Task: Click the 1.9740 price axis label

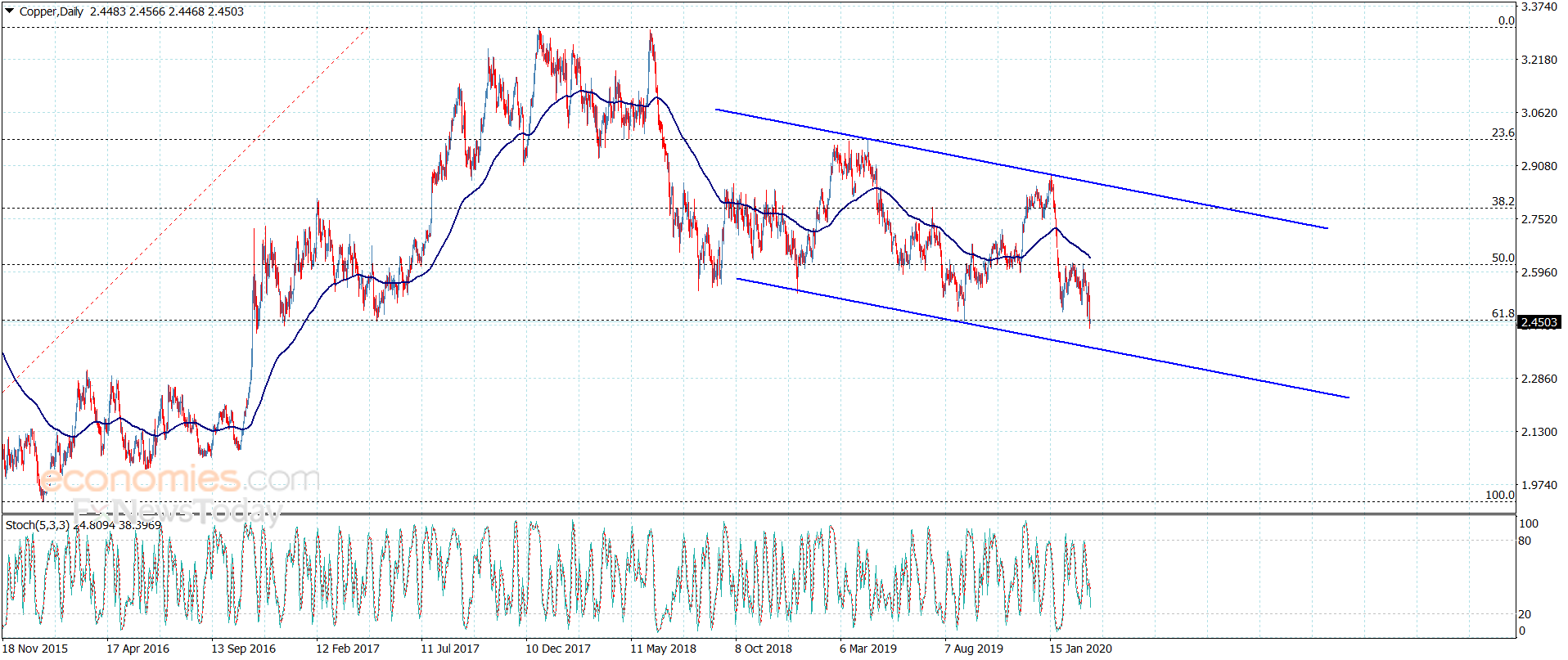Action: click(x=1539, y=485)
